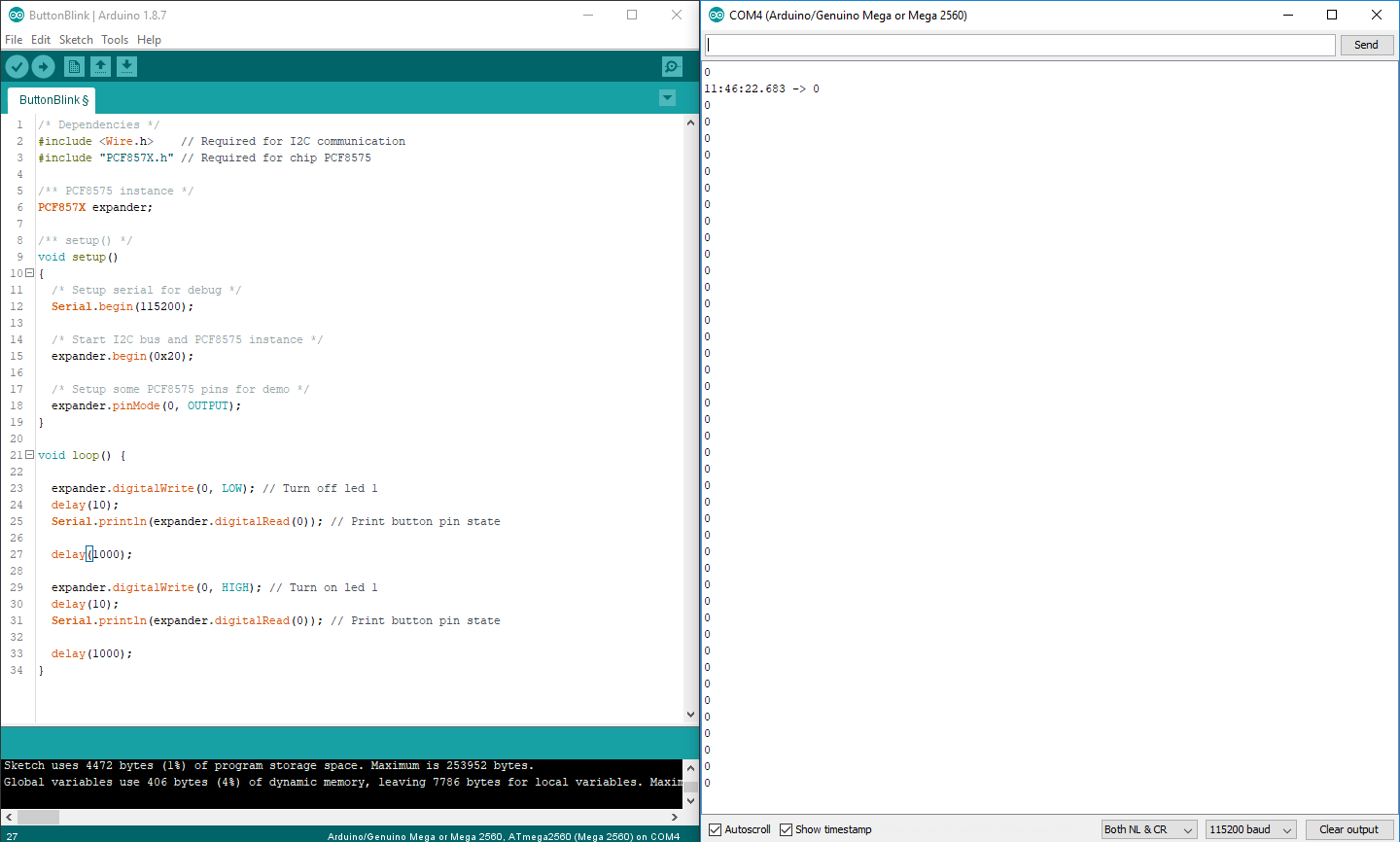Click the editor scrollbar down arrow
This screenshot has height=842, width=1400.
[691, 715]
